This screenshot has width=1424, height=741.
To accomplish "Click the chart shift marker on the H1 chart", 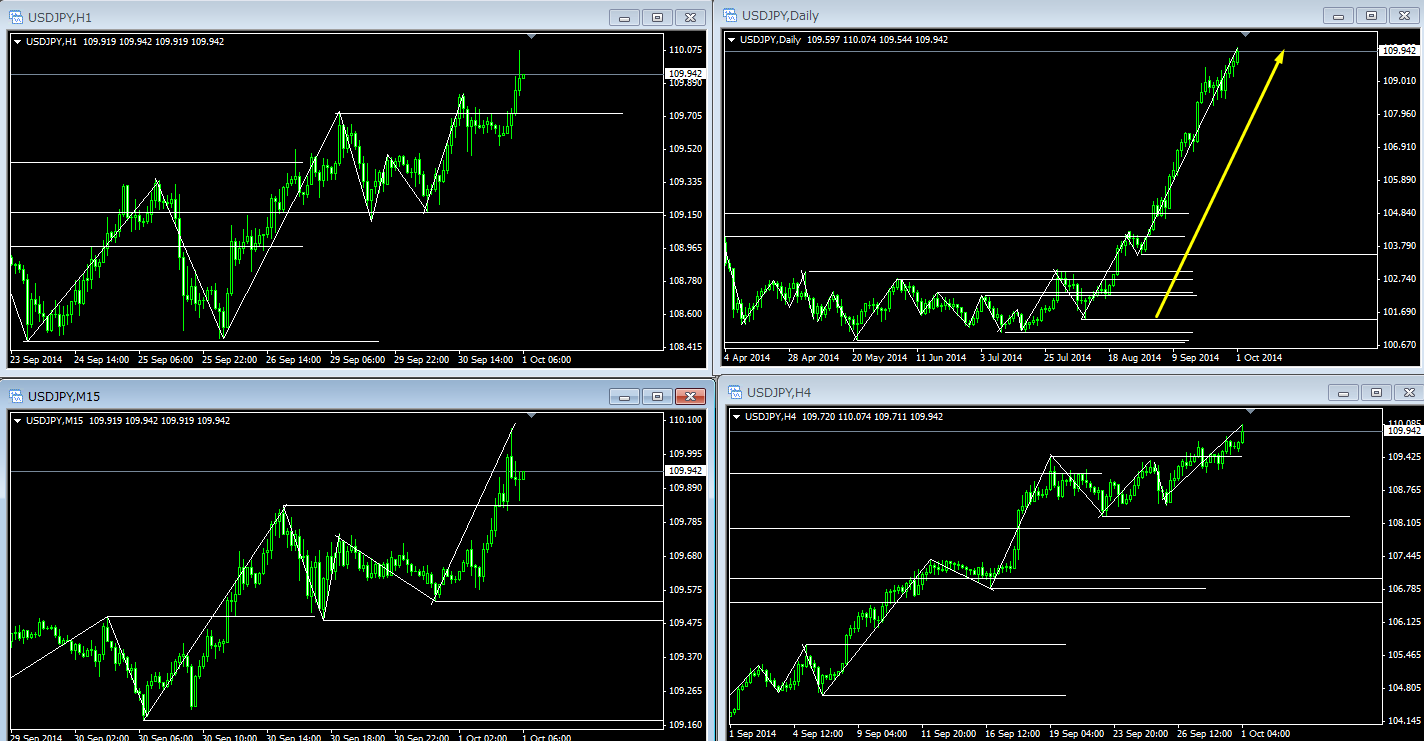I will (x=532, y=37).
